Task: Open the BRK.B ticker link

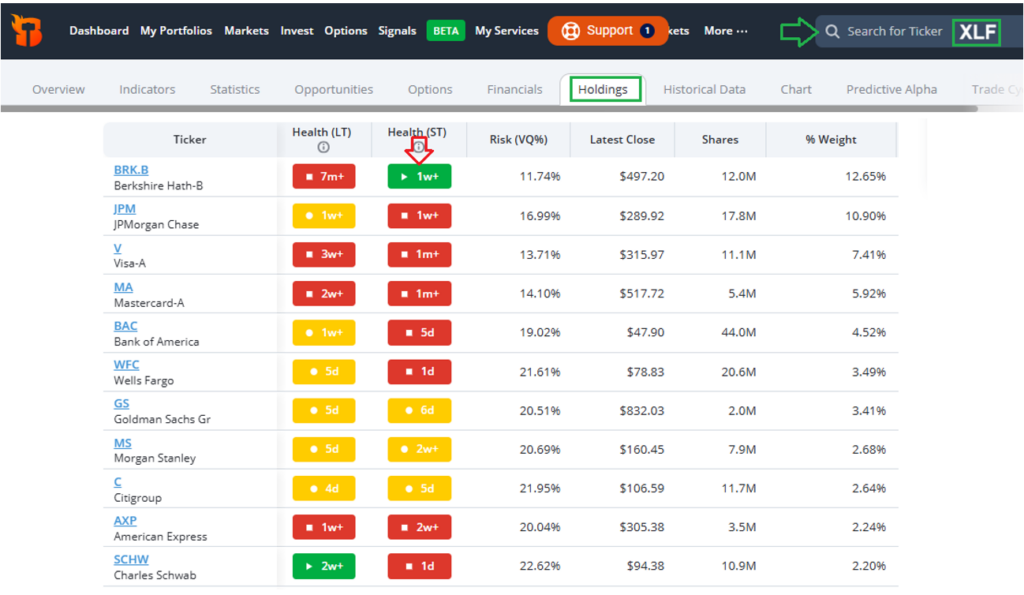Action: click(x=131, y=170)
